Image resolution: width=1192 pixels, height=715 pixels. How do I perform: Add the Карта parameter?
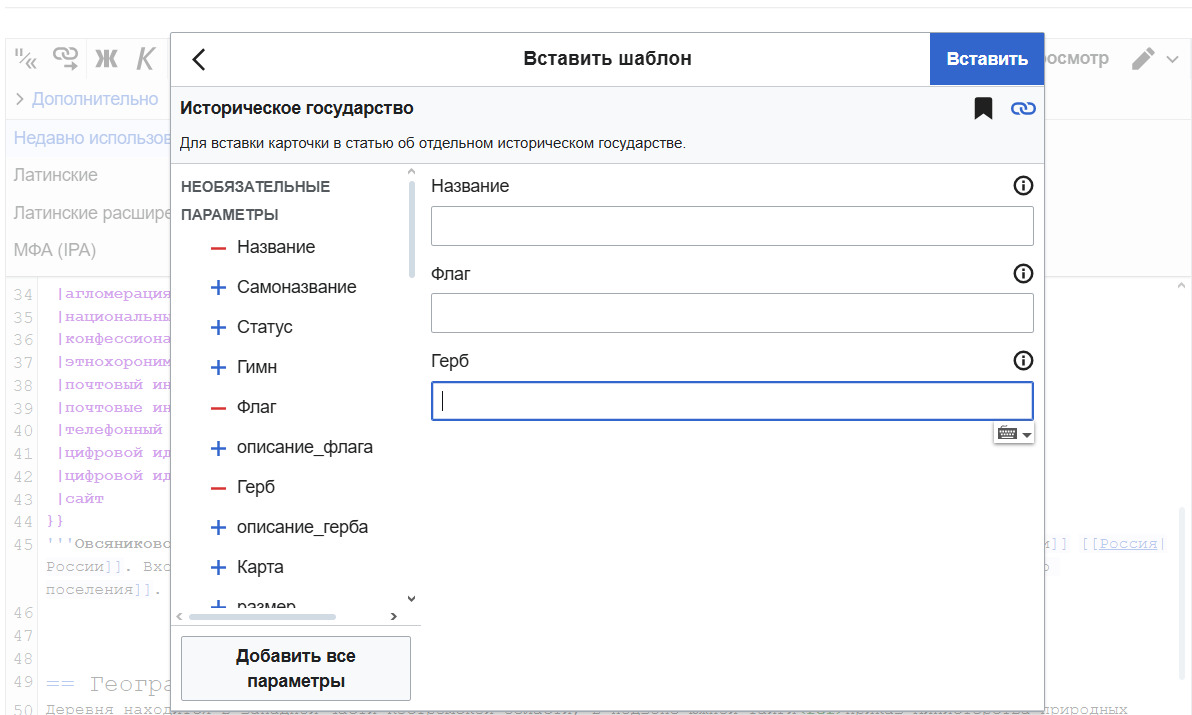218,568
